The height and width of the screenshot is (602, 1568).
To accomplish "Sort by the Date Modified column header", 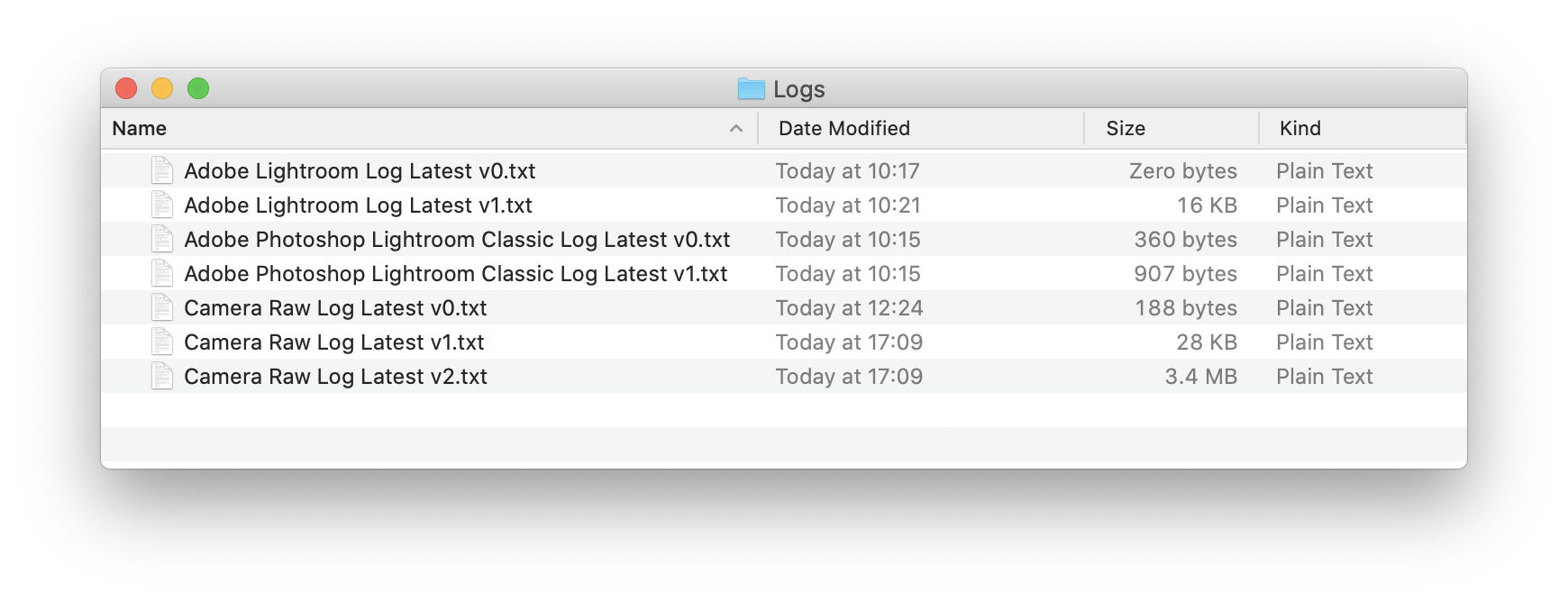I will pos(921,128).
